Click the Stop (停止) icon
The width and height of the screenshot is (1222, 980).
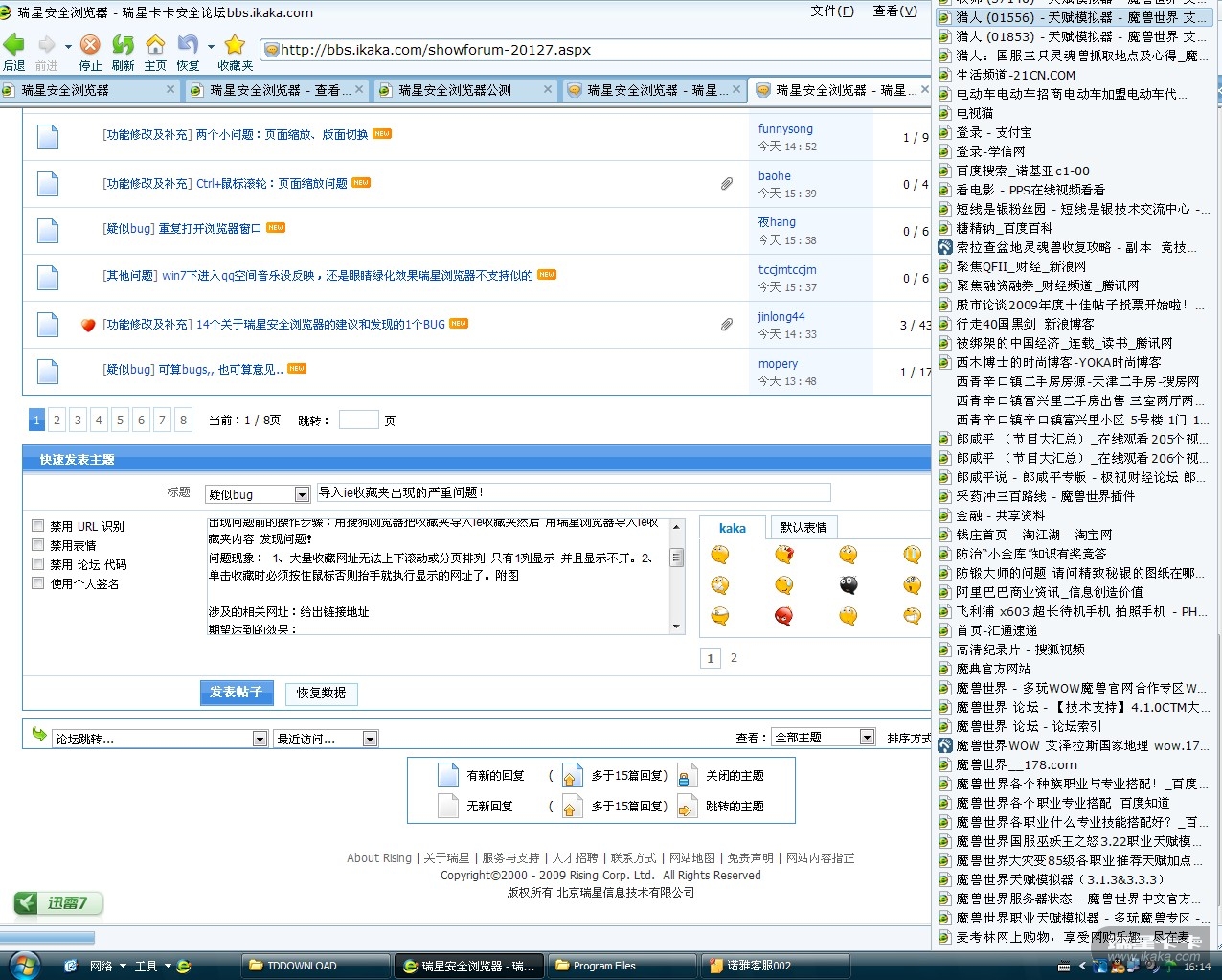tap(90, 44)
